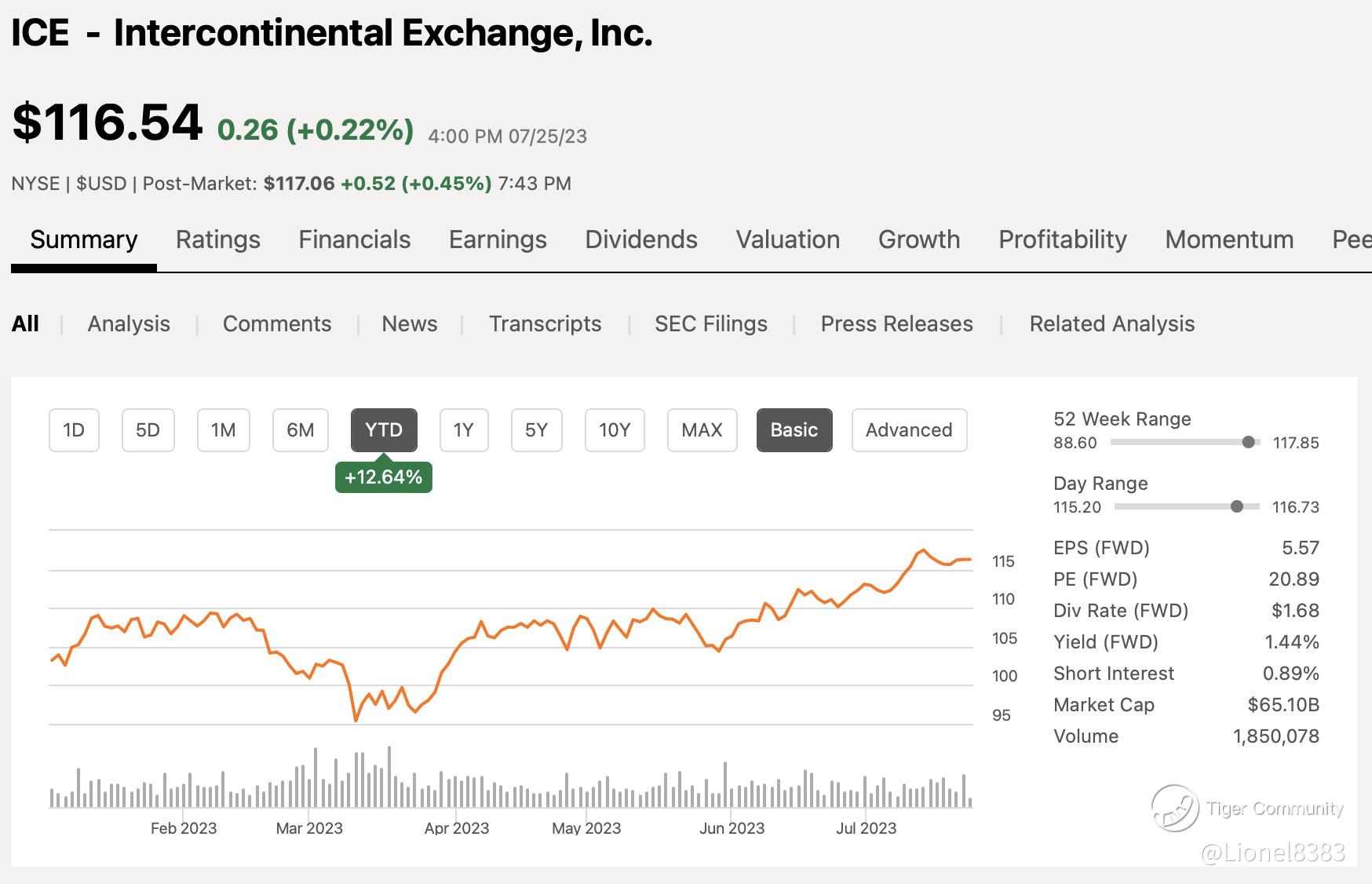The height and width of the screenshot is (884, 1372).
Task: Open the Ratings tab
Action: pyautogui.click(x=218, y=239)
